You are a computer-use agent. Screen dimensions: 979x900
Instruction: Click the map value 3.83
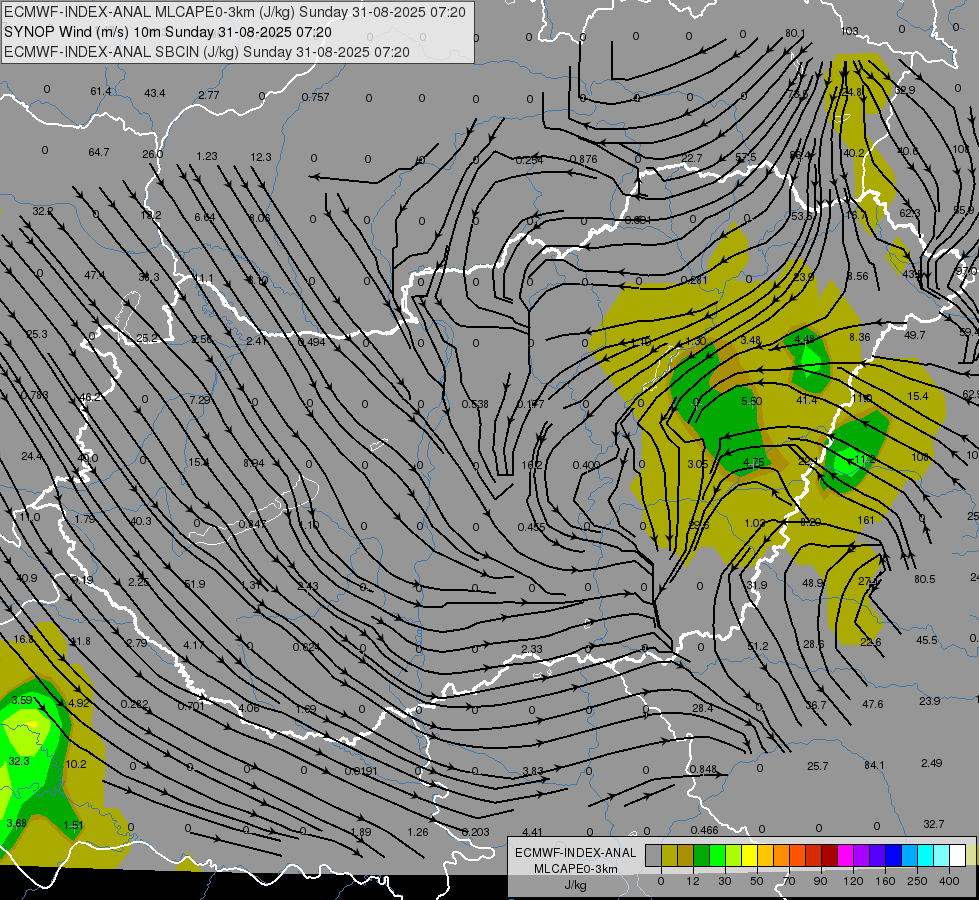[533, 771]
